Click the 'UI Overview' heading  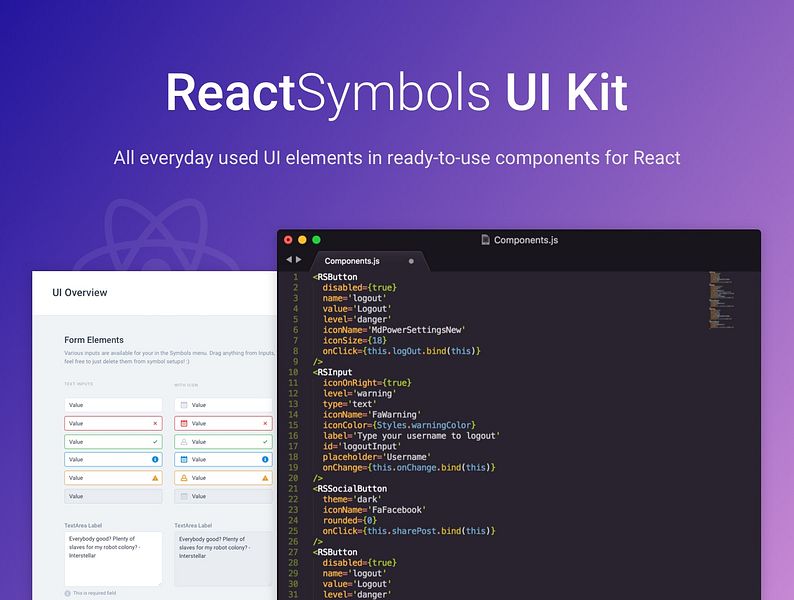coord(80,293)
